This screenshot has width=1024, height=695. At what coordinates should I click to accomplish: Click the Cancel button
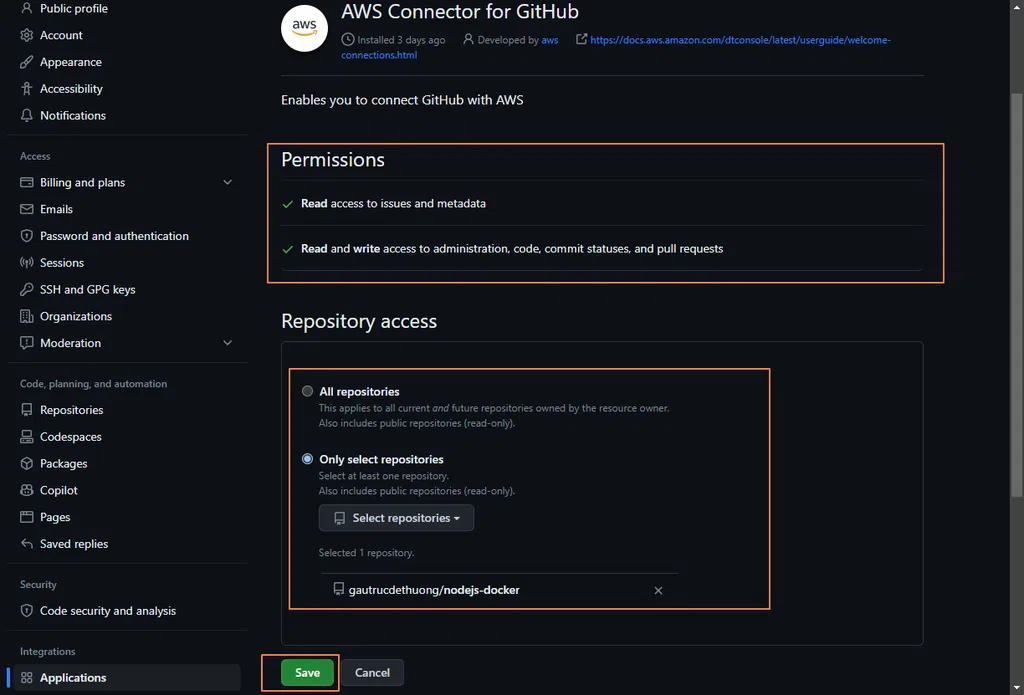[x=372, y=673]
